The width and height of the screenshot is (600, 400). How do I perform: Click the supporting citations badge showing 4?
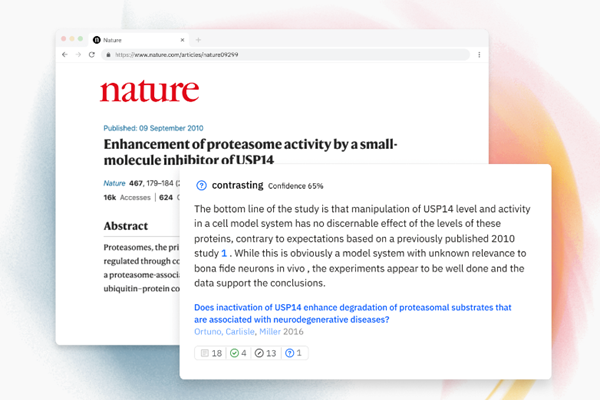coord(238,353)
